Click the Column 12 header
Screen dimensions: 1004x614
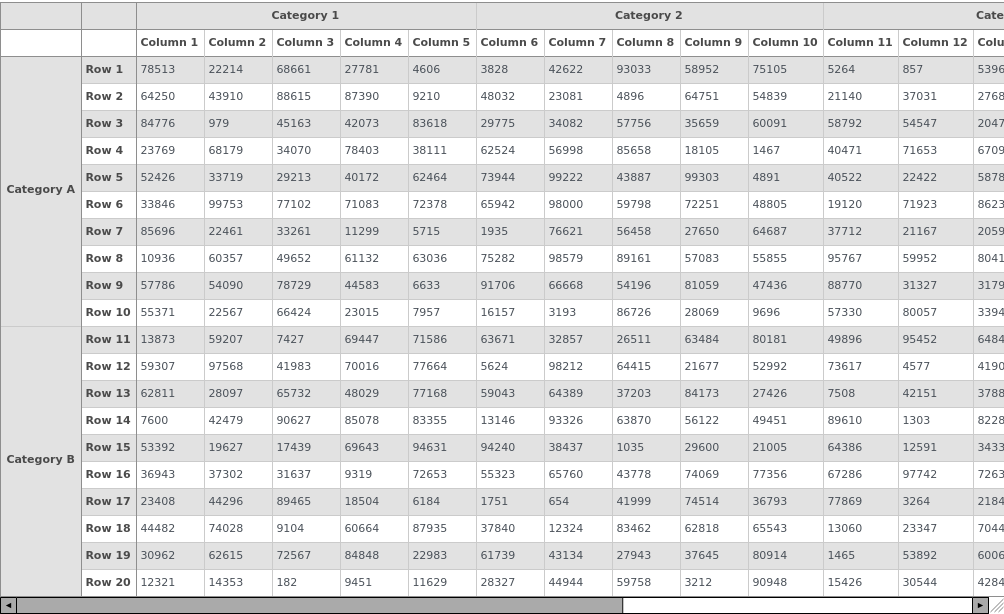click(935, 42)
